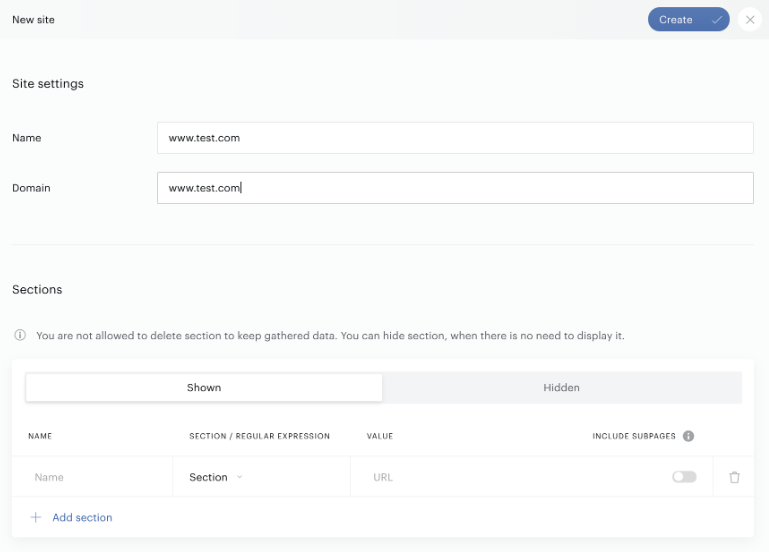Focus the site Name input field

[455, 138]
